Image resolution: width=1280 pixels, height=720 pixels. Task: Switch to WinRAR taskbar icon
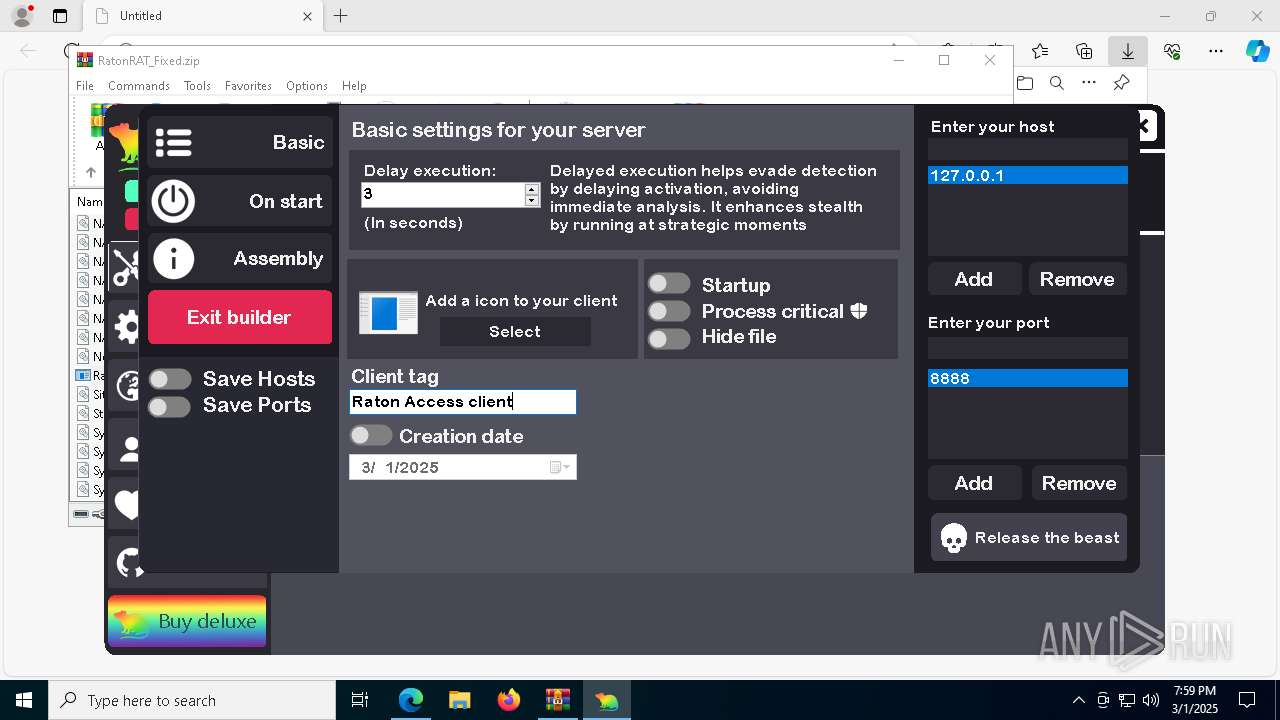tap(557, 700)
